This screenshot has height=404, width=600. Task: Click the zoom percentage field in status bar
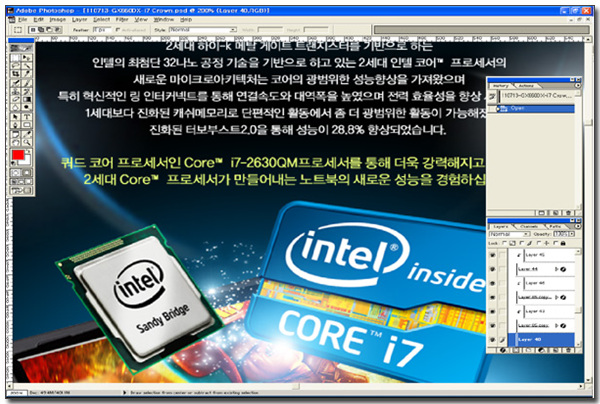pyautogui.click(x=17, y=393)
